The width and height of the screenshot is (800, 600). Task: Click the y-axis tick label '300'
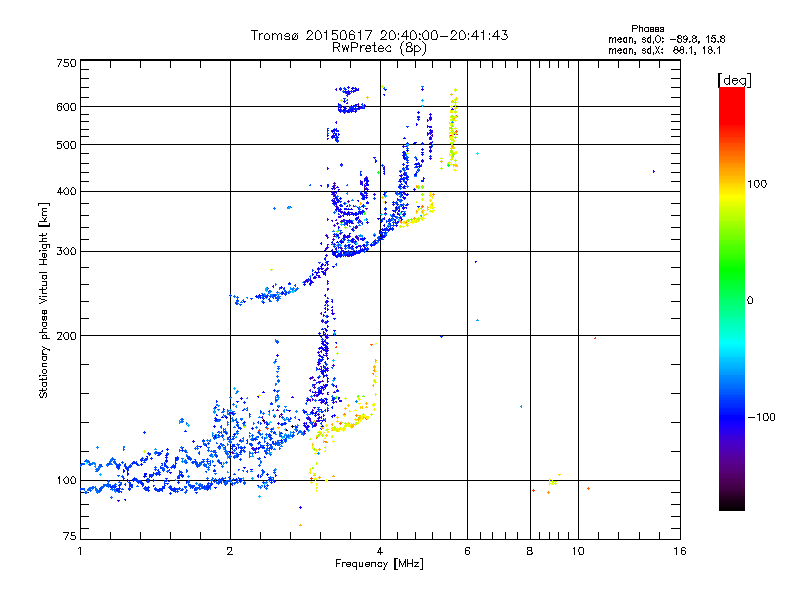pyautogui.click(x=67, y=252)
